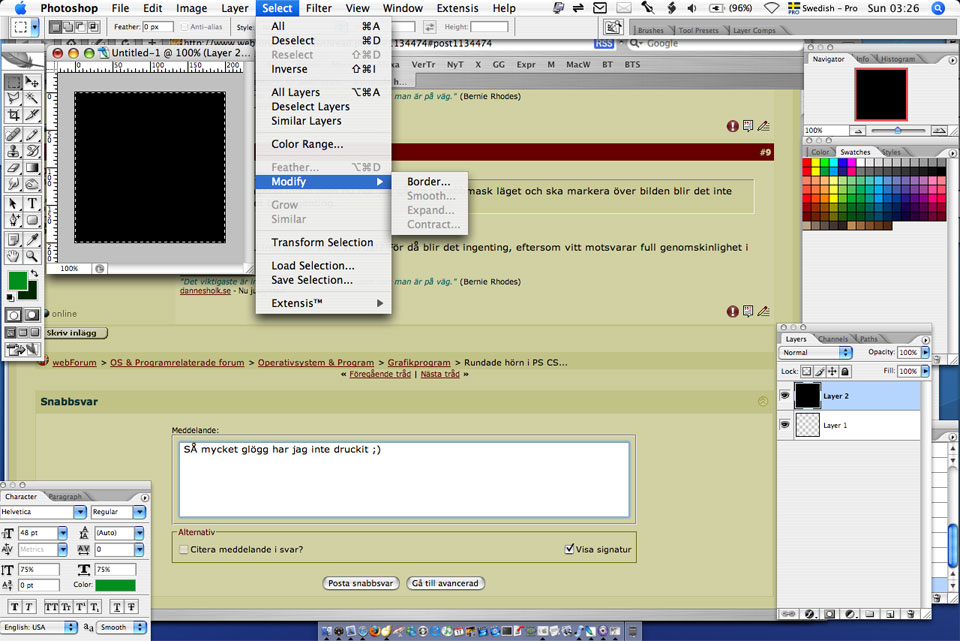Toggle Faux Bold in Character panel
The image size is (960, 641).
pyautogui.click(x=15, y=607)
